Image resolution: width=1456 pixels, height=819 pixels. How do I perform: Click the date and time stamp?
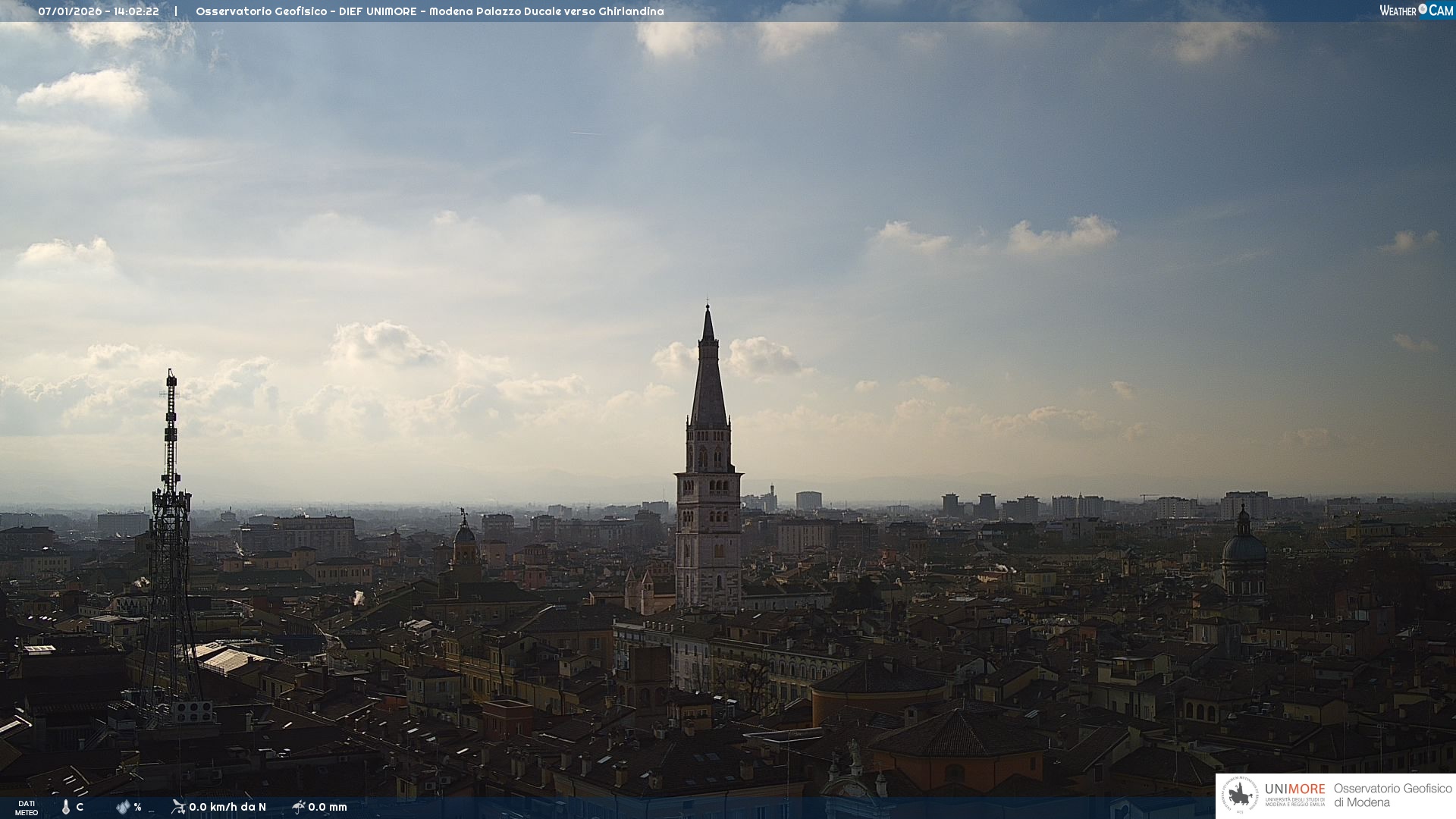[x=99, y=11]
